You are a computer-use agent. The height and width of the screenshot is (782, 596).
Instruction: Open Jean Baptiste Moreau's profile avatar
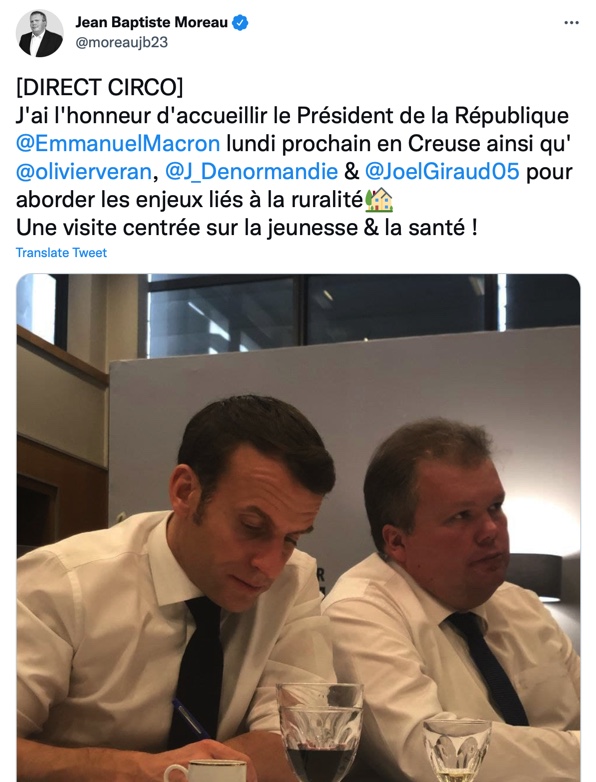(x=40, y=33)
